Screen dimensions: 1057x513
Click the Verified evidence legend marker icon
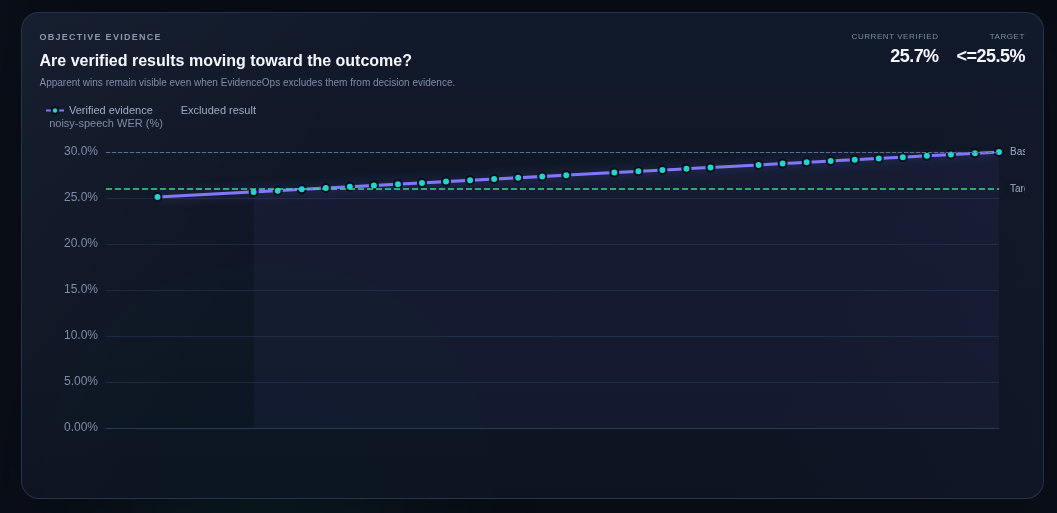click(x=55, y=111)
